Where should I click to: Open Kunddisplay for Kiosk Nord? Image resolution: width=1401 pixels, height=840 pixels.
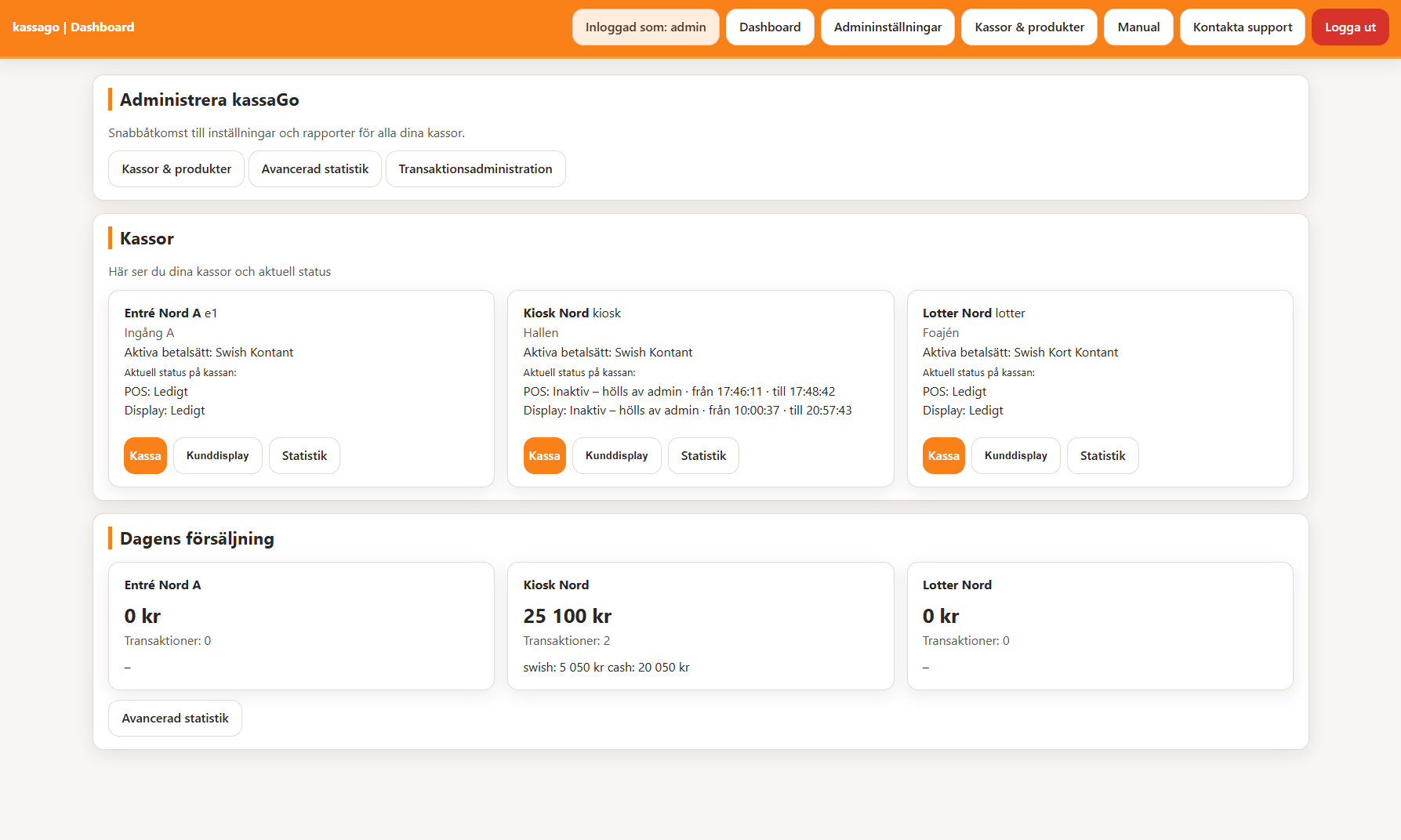616,456
